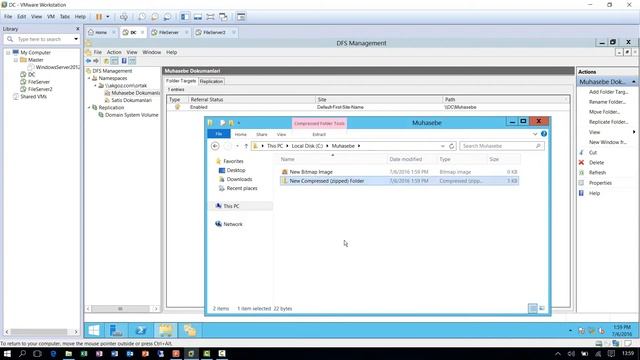Expand the ribbon chevron in Muhasebe window
This screenshot has width=640, height=360.
point(535,134)
